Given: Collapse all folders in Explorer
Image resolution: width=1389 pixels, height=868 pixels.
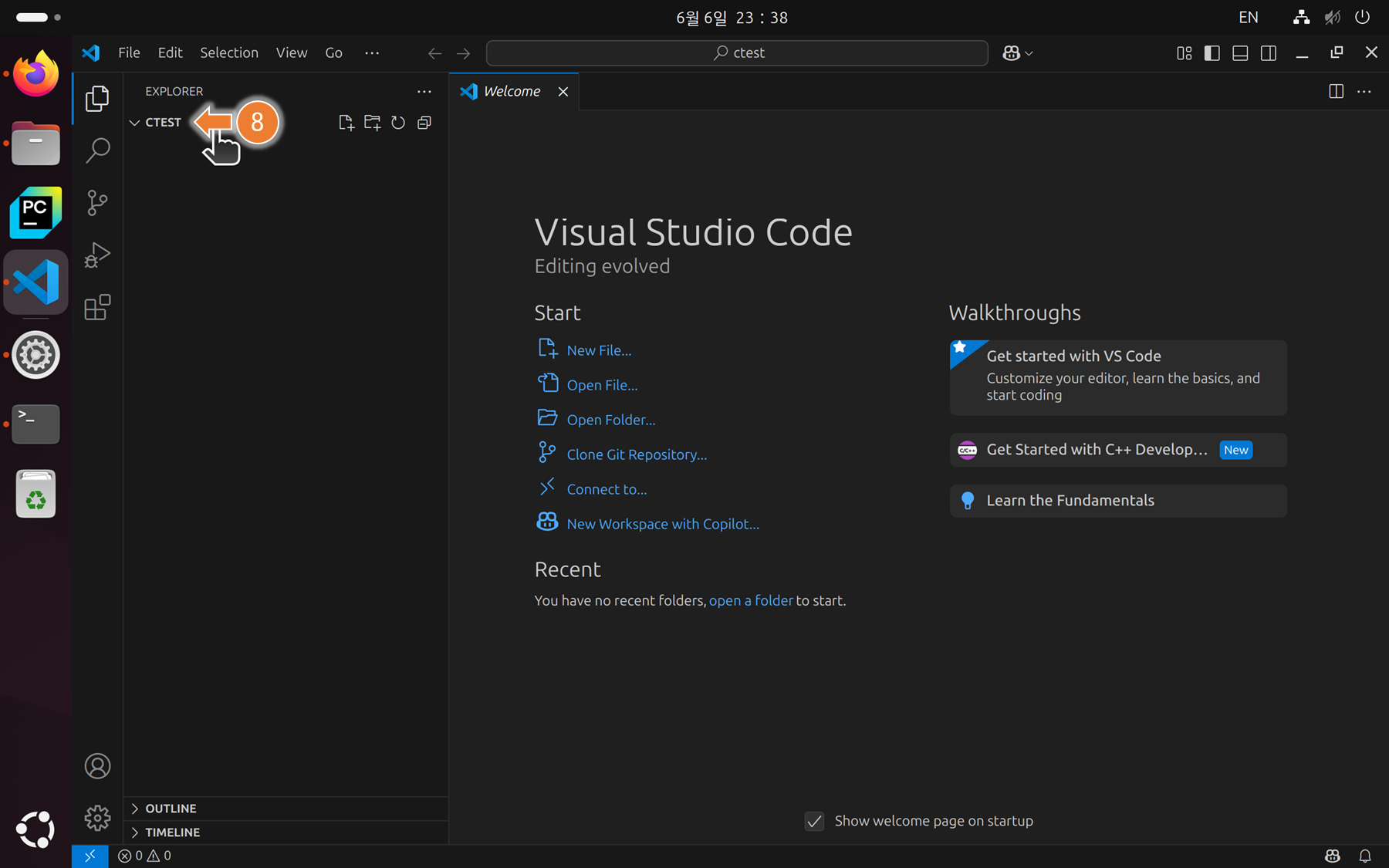Looking at the screenshot, I should [424, 123].
